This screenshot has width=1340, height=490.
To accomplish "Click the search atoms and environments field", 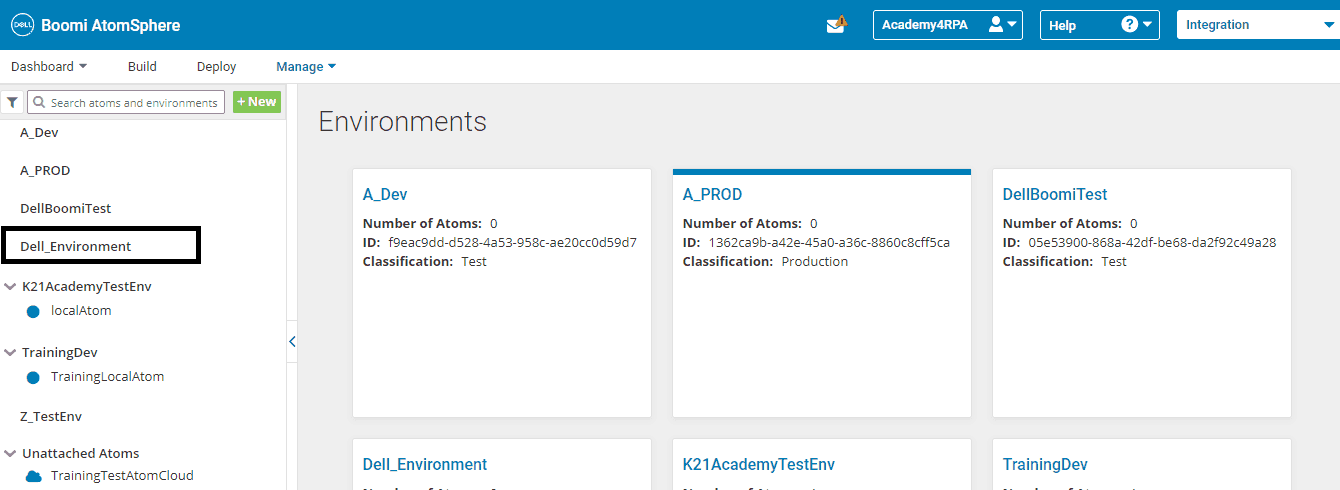I will pos(126,102).
